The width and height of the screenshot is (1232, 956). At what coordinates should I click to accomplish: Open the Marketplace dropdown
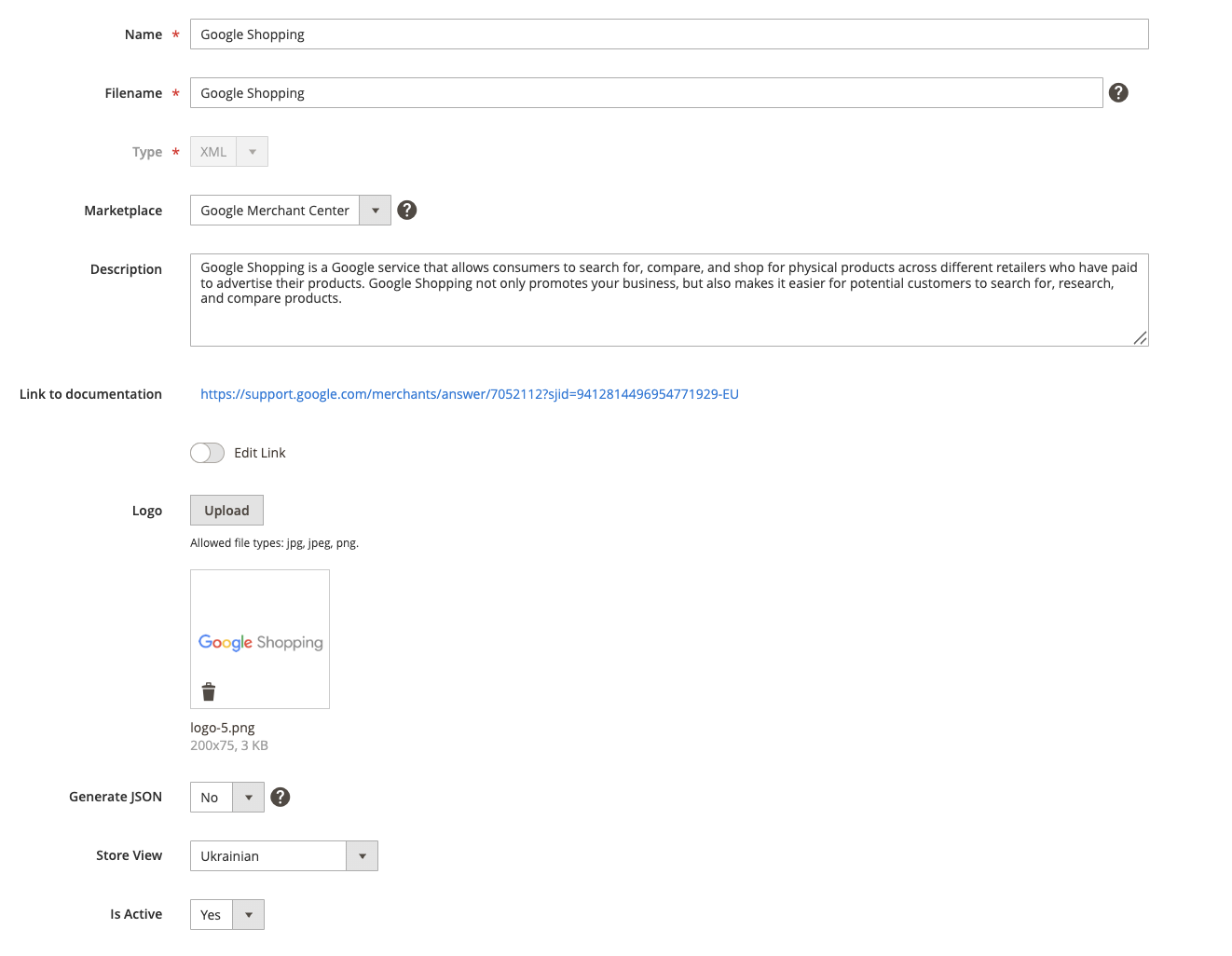[290, 211]
